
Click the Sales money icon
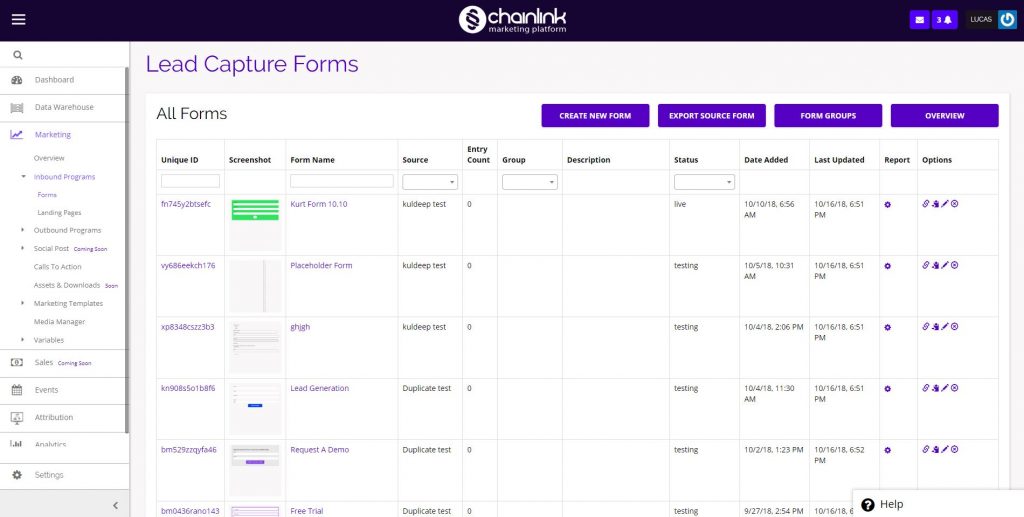tap(17, 362)
